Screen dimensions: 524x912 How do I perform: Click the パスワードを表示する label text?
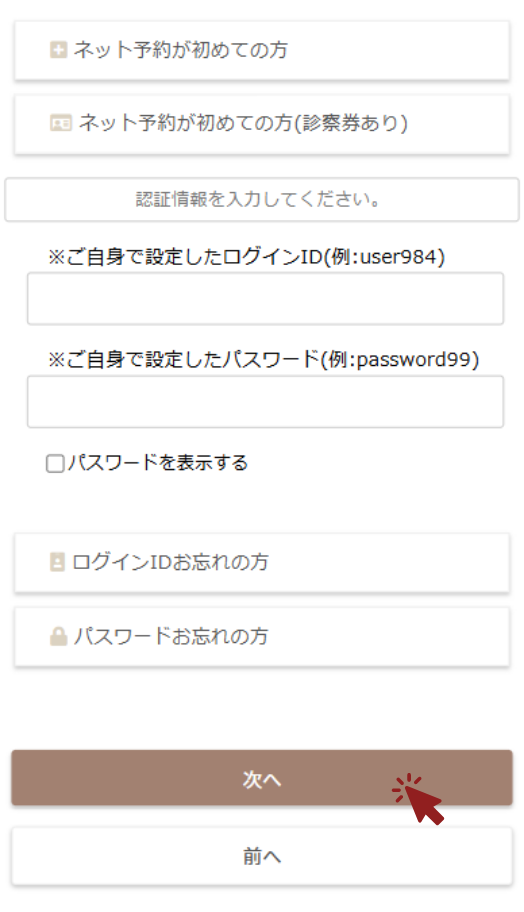tap(158, 464)
